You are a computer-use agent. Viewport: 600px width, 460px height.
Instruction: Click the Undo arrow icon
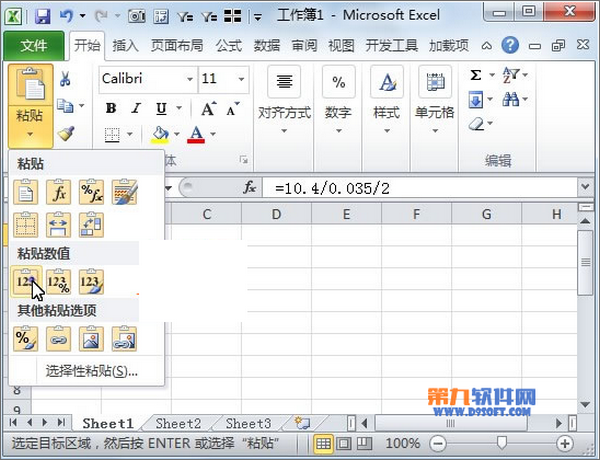67,16
